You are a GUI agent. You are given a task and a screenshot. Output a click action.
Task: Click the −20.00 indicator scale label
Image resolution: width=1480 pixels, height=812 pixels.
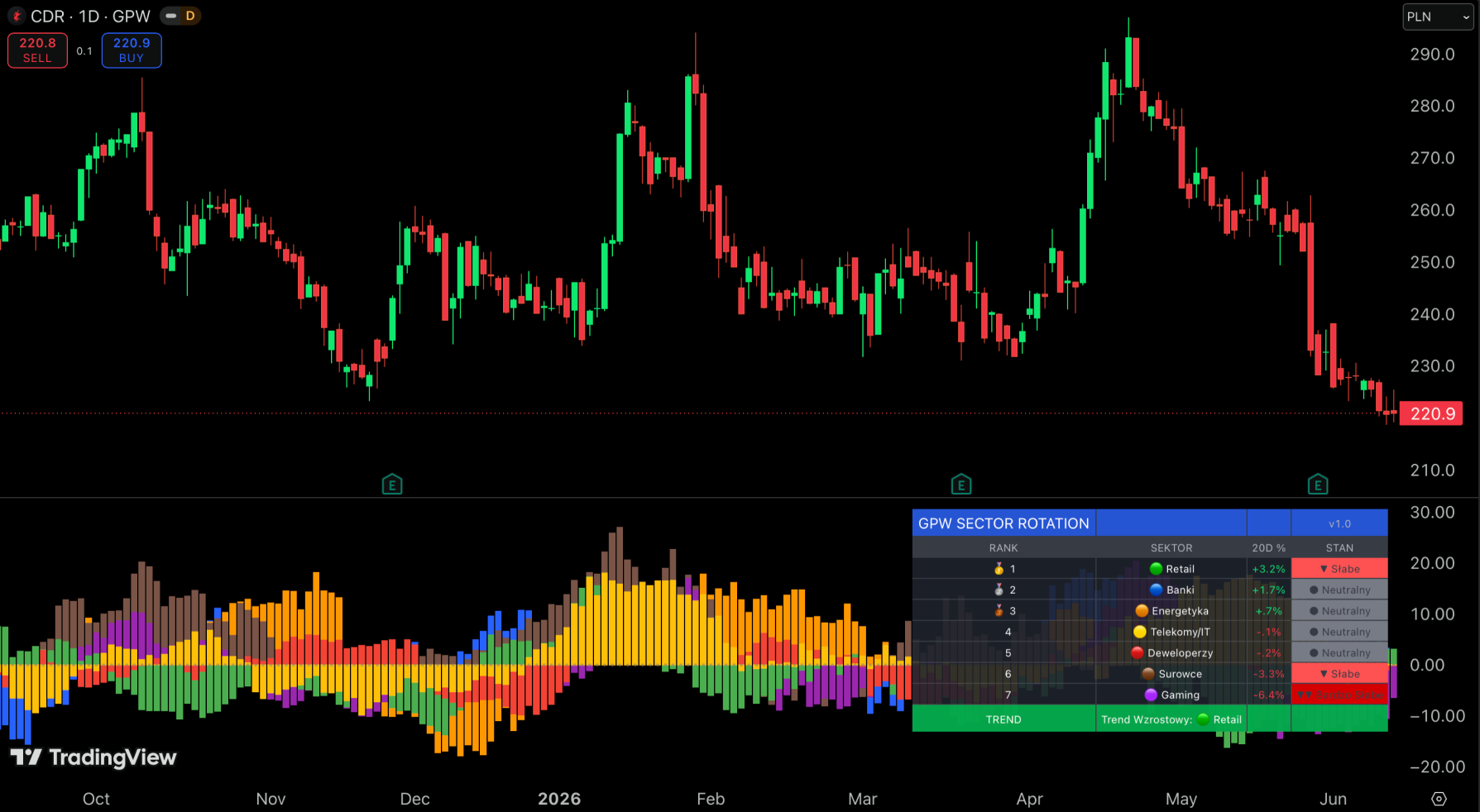coord(1437,767)
